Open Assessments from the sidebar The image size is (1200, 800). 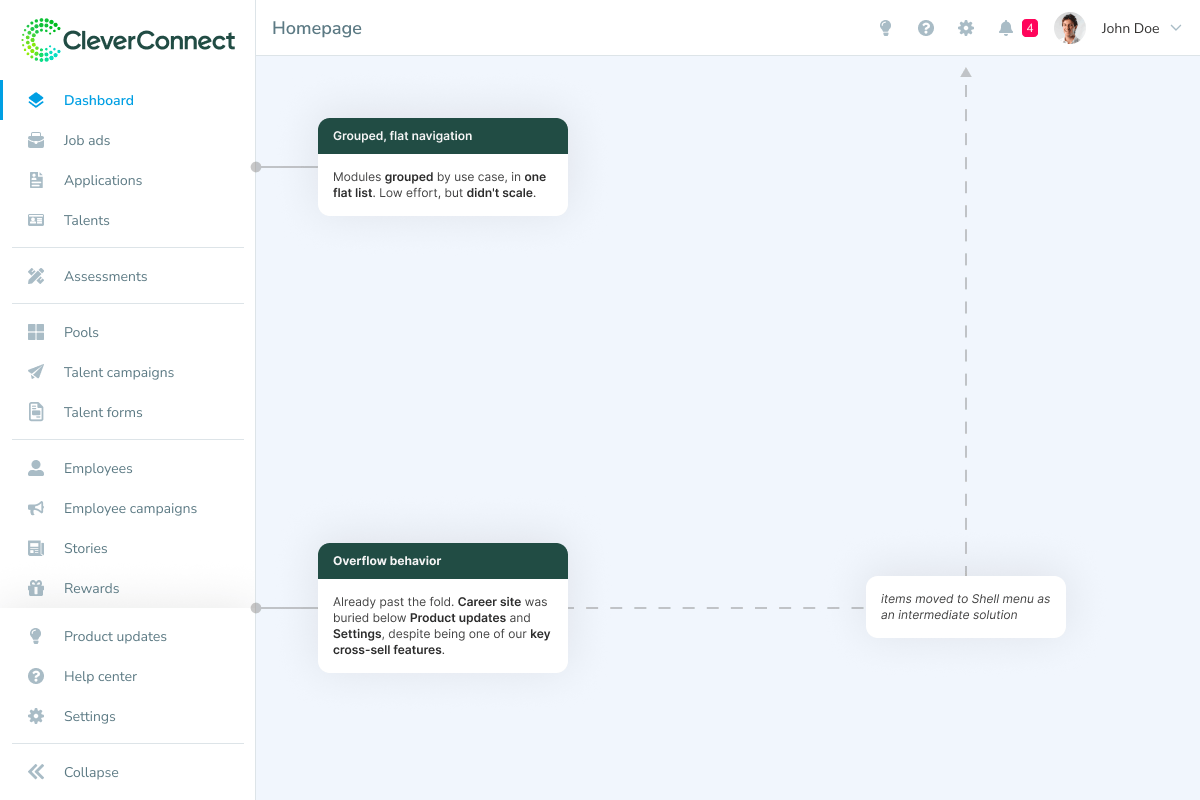[x=128, y=276]
